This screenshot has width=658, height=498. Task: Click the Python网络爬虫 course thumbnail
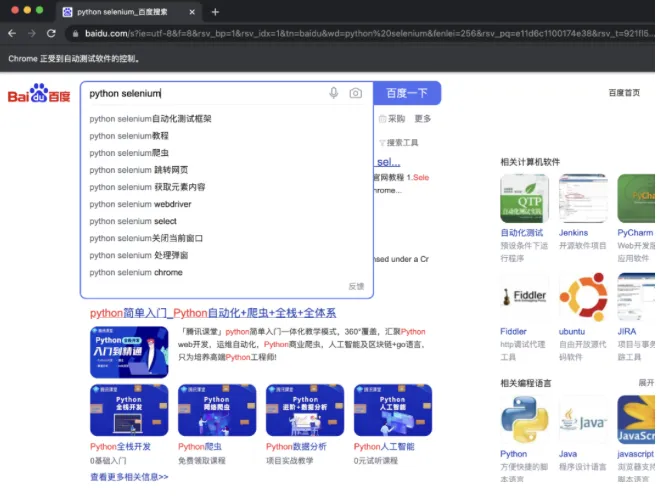217,410
